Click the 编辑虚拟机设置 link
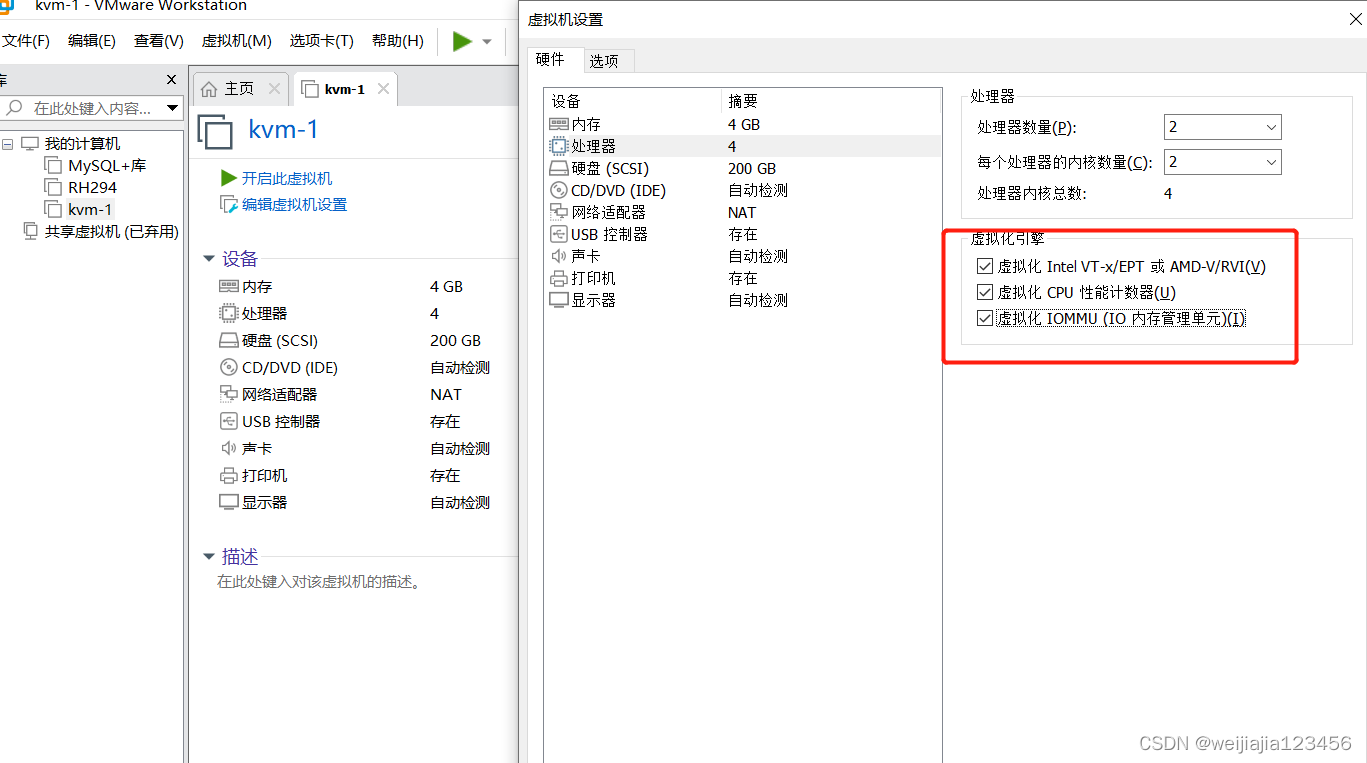 click(x=294, y=205)
